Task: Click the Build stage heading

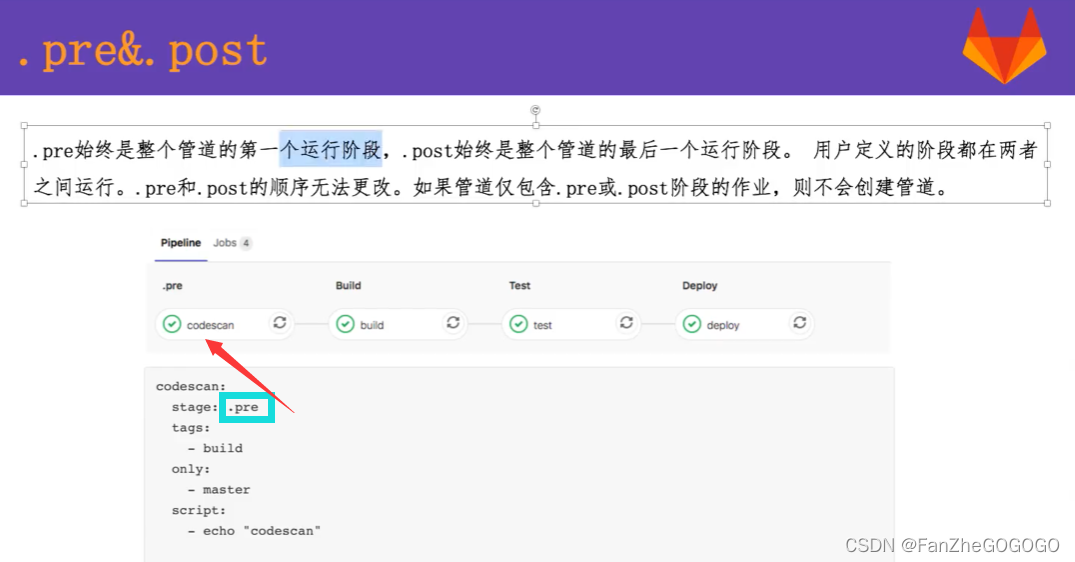Action: 348,285
